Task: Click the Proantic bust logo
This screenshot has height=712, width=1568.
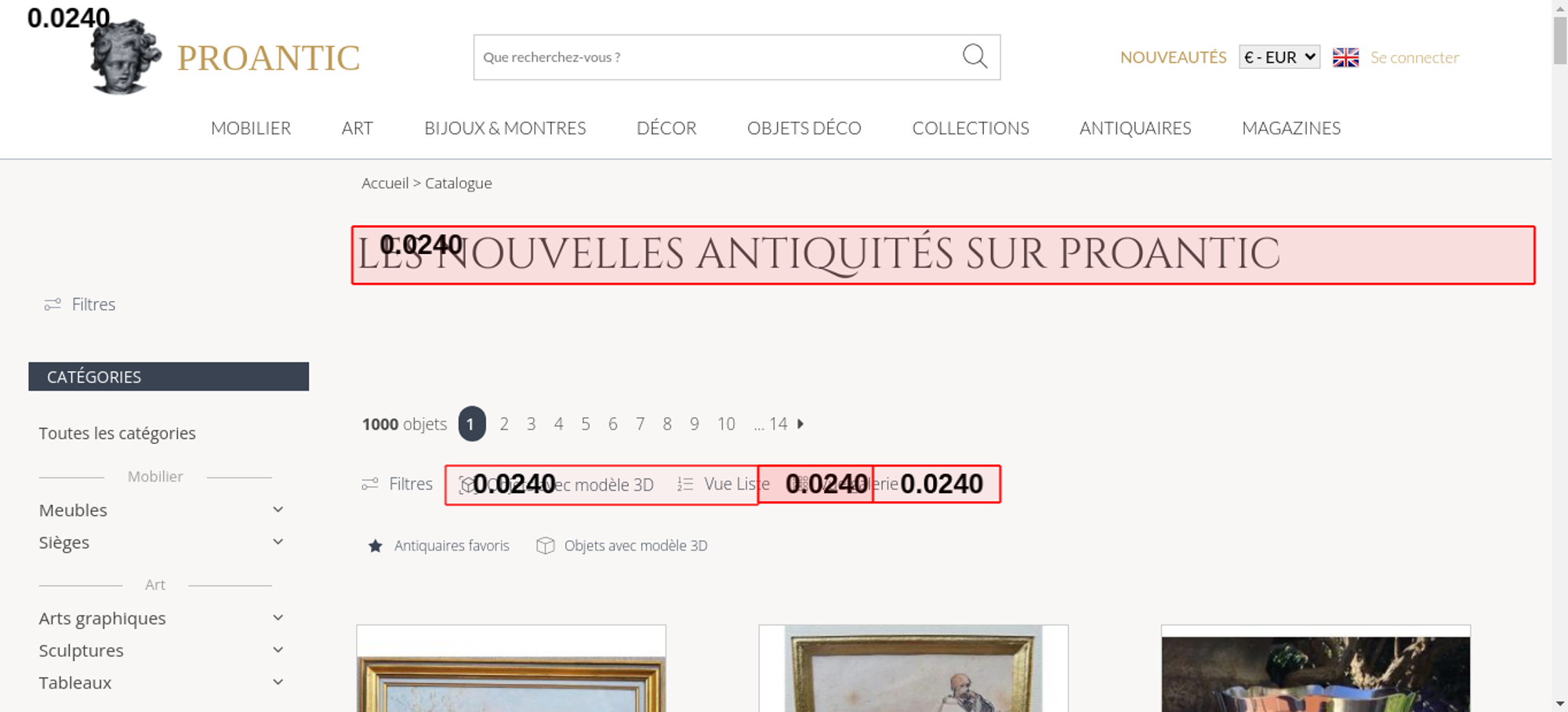Action: [125, 56]
